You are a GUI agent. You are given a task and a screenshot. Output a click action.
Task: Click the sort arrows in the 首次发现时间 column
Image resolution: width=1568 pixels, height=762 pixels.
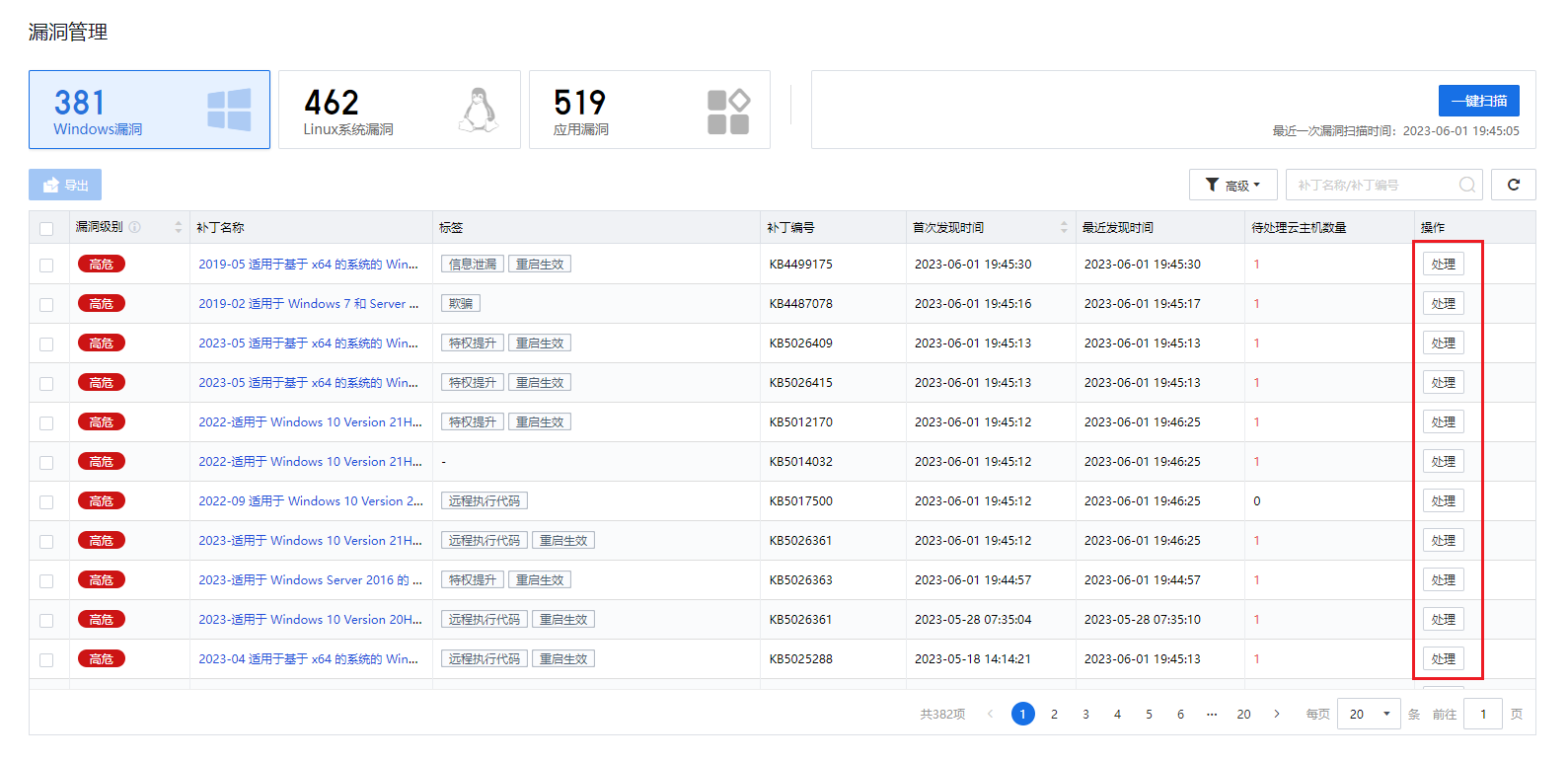pos(1064,227)
